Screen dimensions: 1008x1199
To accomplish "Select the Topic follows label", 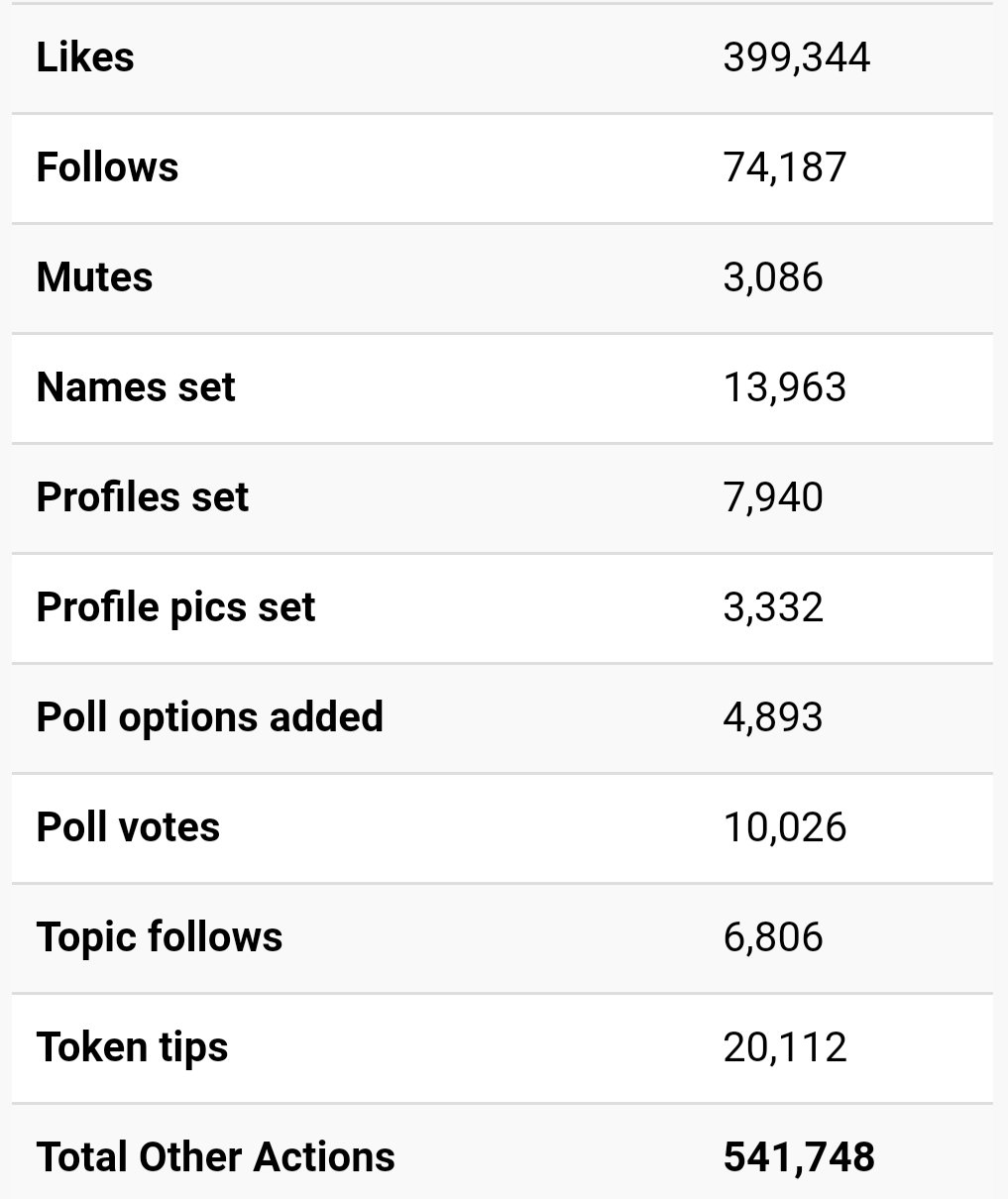I will (160, 937).
